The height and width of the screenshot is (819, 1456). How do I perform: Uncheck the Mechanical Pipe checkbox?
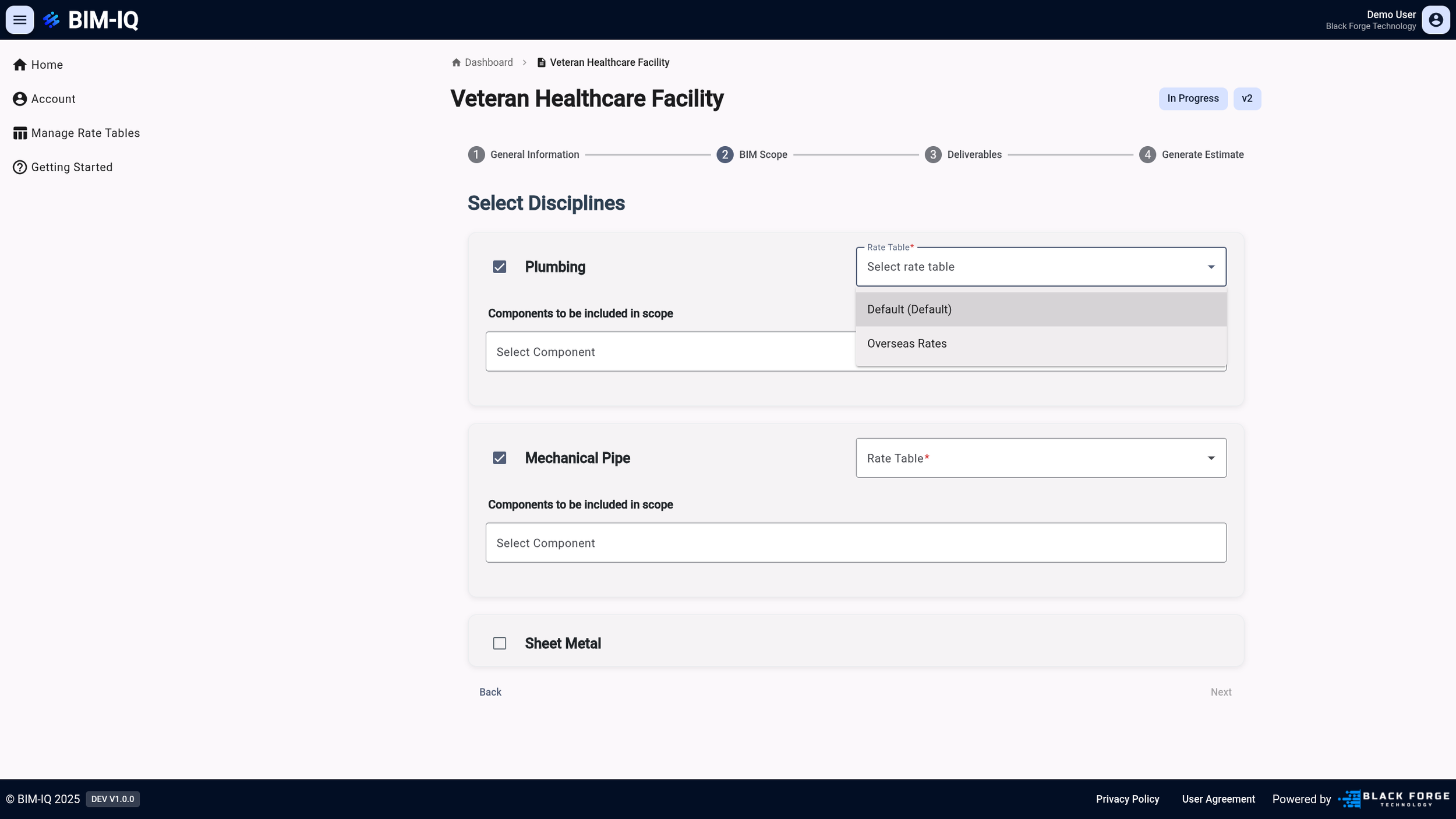coord(499,458)
